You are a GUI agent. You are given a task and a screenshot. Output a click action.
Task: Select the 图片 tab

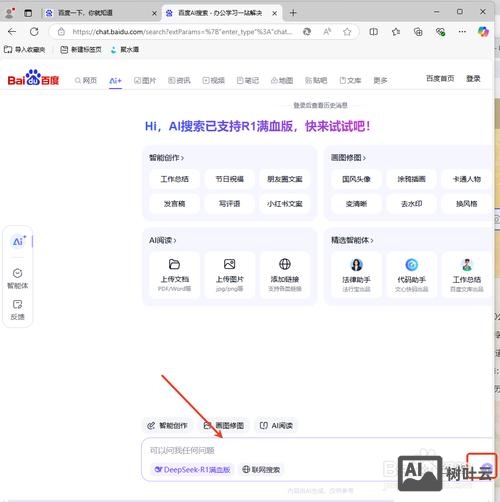145,80
